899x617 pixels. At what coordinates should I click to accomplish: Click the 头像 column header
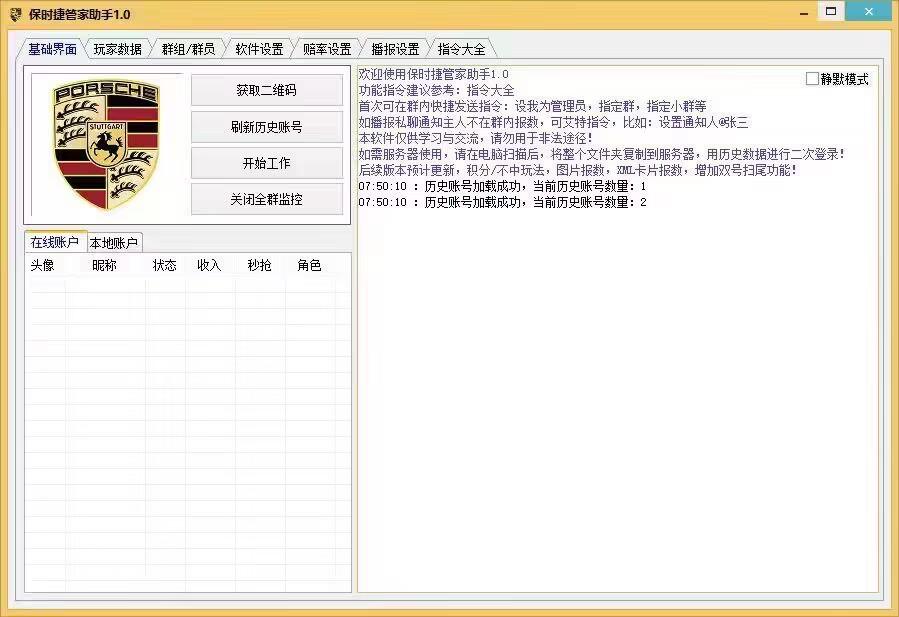click(x=42, y=265)
